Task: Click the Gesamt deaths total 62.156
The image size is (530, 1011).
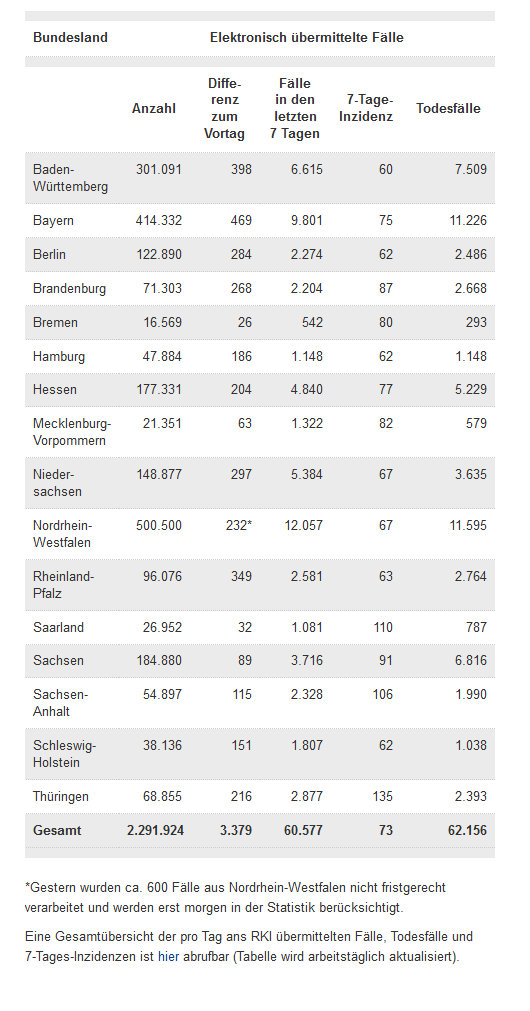Action: click(467, 830)
